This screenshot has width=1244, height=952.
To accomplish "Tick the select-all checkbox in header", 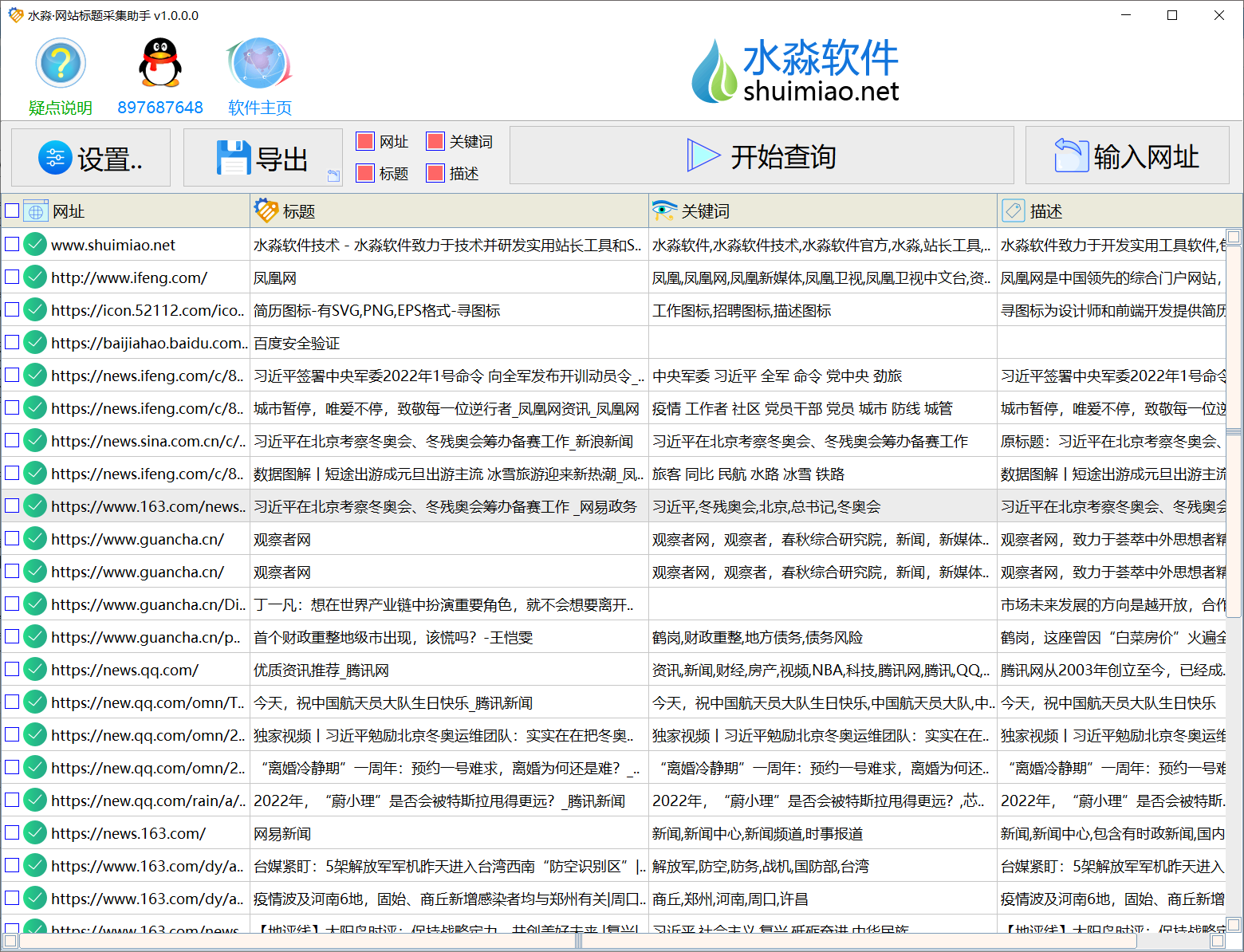I will pyautogui.click(x=12, y=210).
